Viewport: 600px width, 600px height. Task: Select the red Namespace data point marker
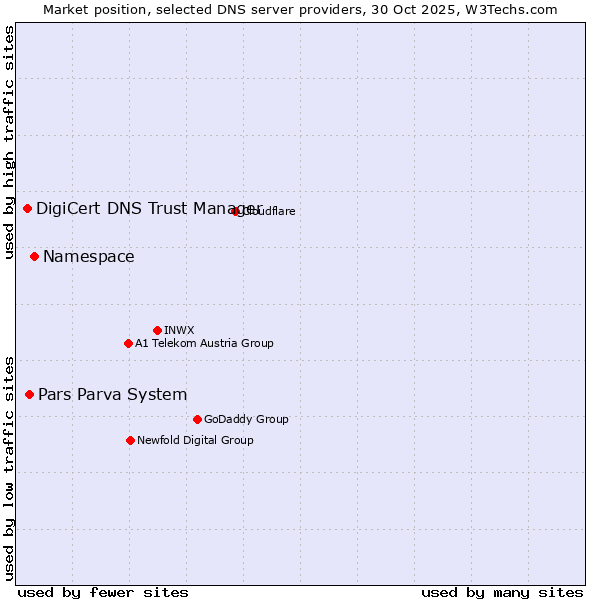(34, 257)
